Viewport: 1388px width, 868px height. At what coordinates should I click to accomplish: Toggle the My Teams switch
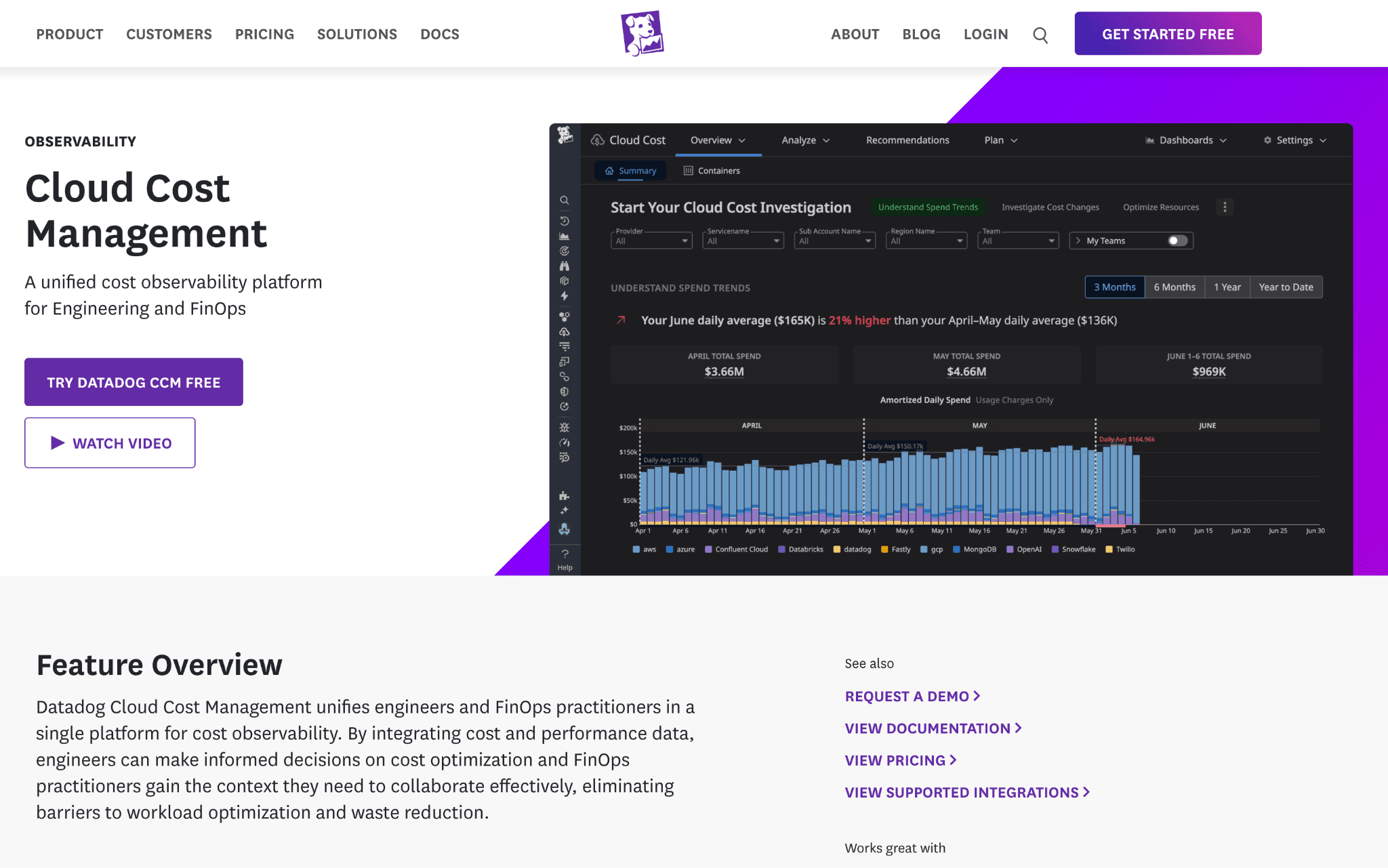1178,241
